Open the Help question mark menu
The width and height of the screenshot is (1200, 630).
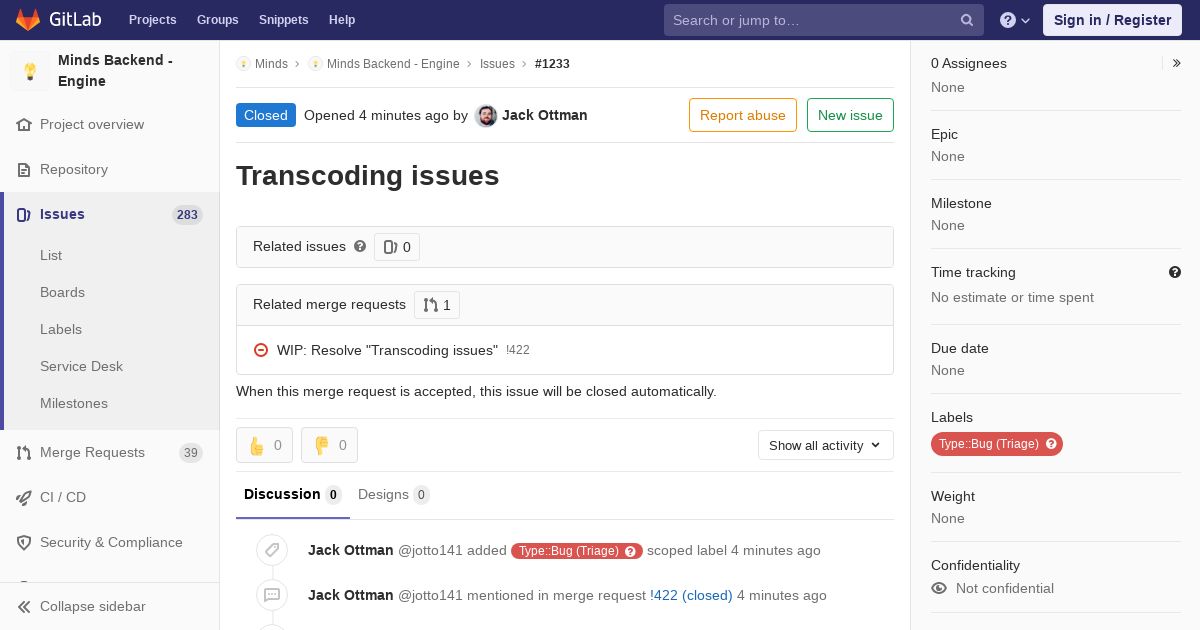(1015, 20)
